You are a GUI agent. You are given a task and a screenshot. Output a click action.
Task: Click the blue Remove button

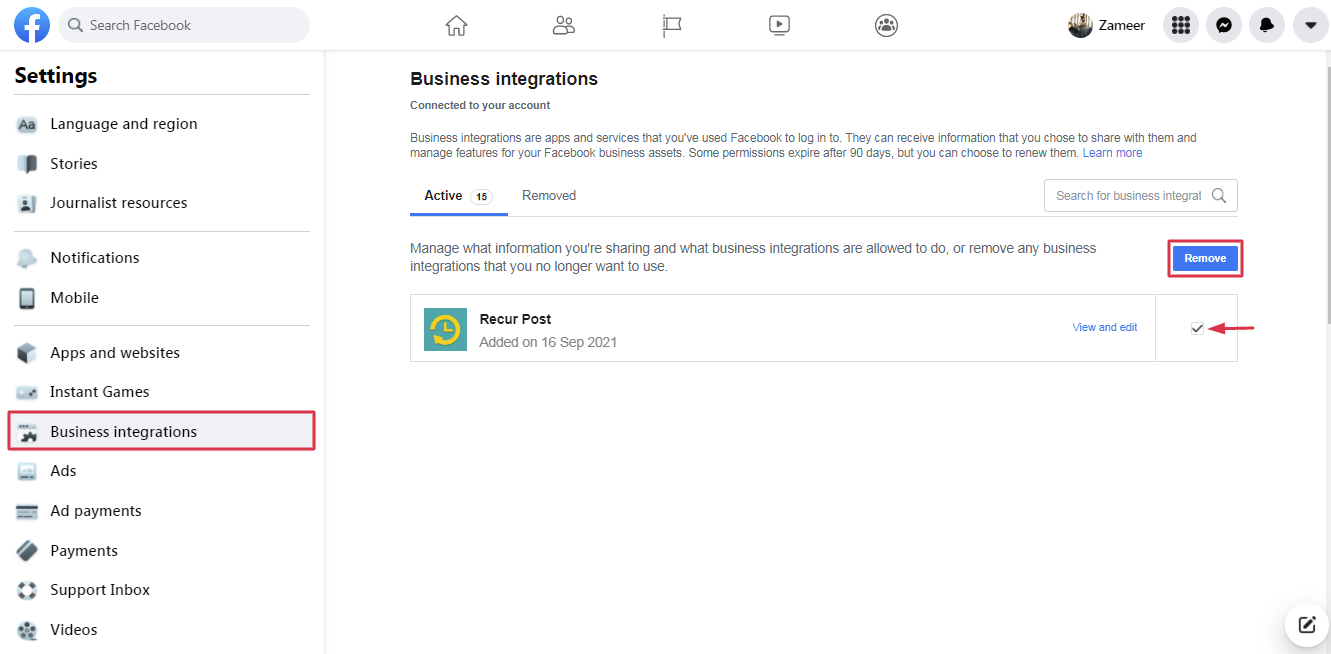[1205, 258]
